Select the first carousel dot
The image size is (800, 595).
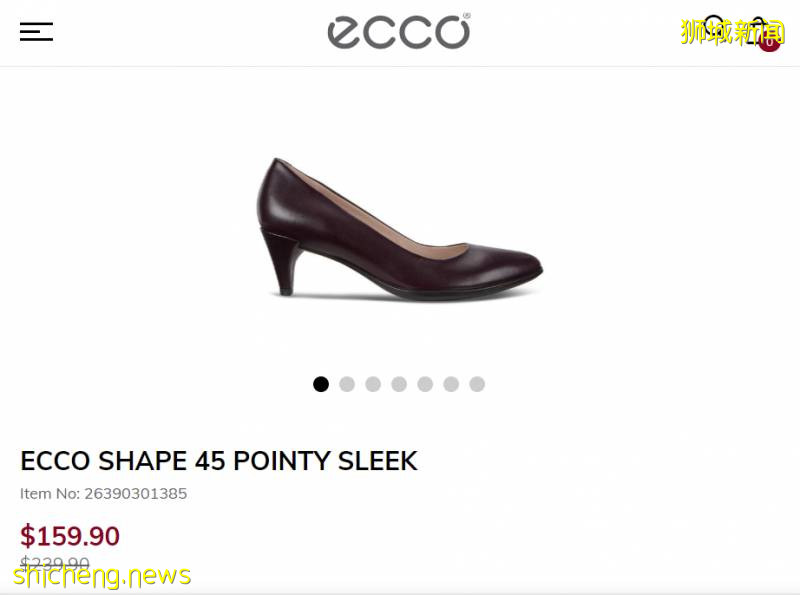point(321,384)
